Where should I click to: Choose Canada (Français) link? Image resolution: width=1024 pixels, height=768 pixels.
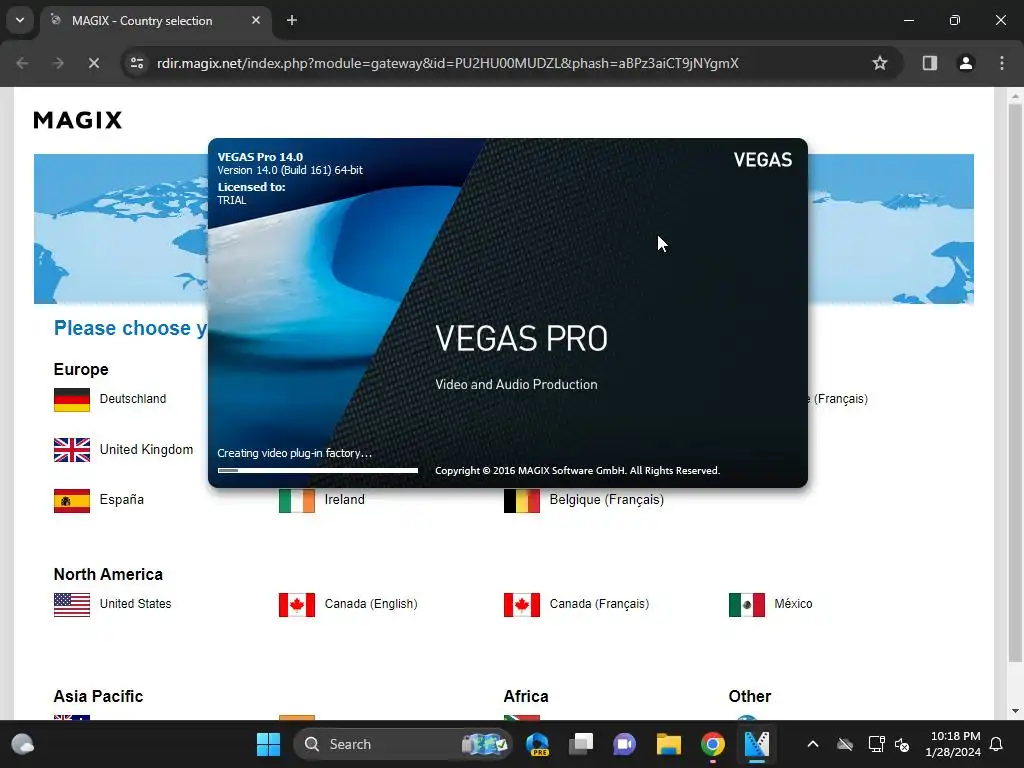600,604
